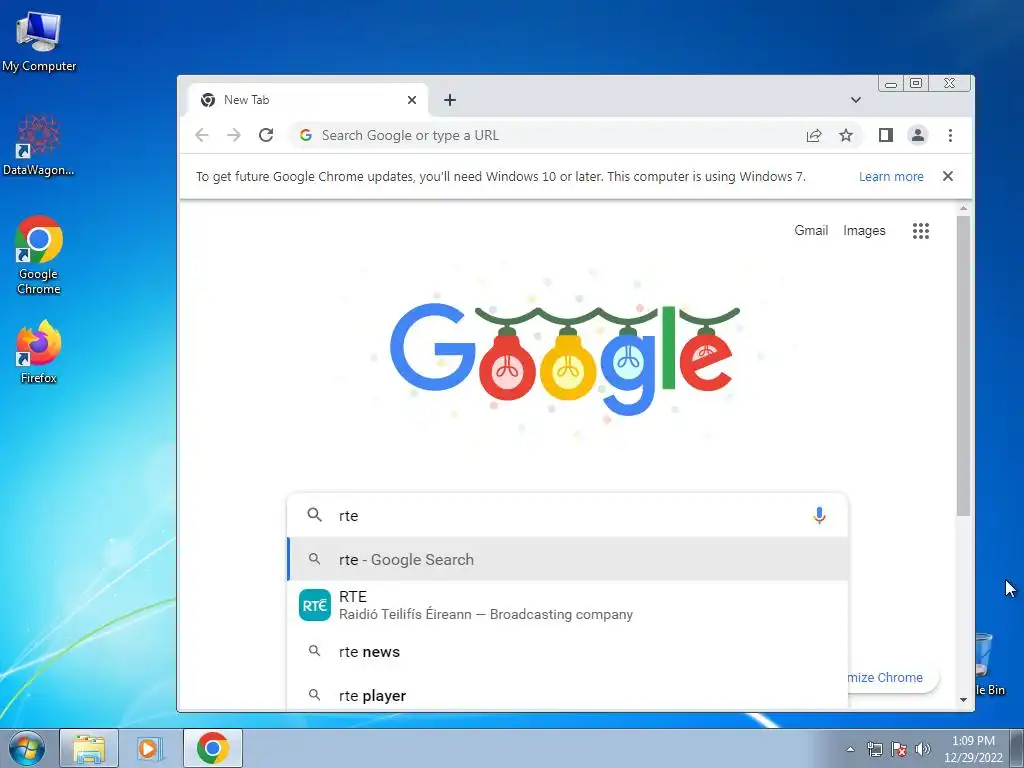1024x768 pixels.
Task: Go forward using Chrome's forward arrow
Action: (x=233, y=135)
